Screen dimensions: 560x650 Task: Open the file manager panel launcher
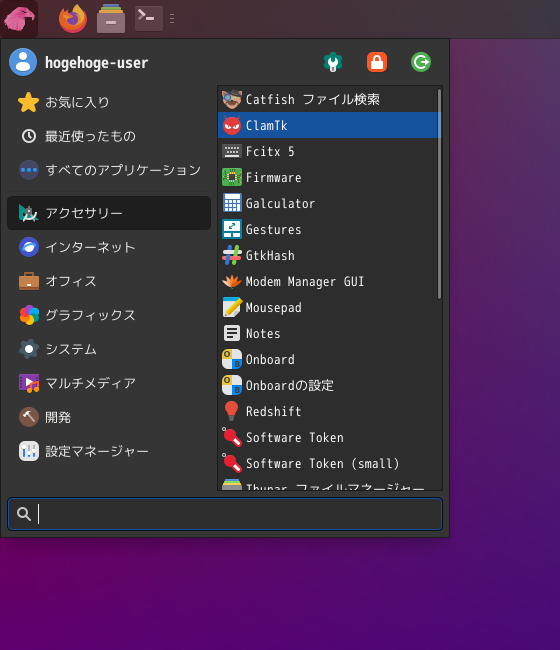point(111,19)
